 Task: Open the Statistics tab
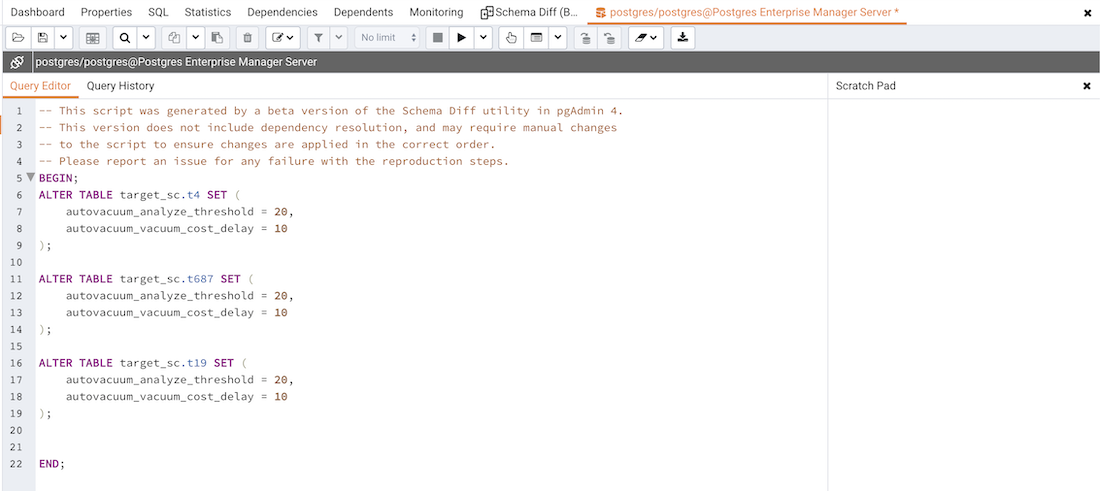[208, 12]
